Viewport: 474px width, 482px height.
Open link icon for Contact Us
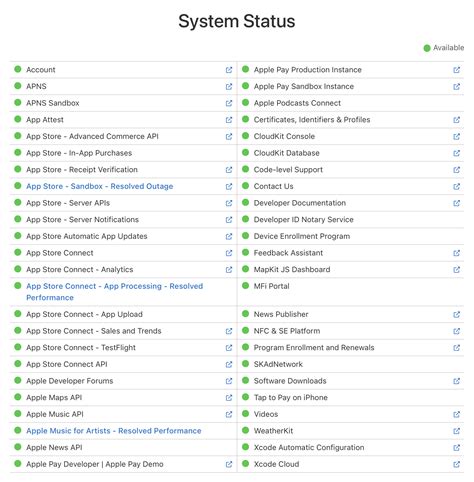coord(457,186)
